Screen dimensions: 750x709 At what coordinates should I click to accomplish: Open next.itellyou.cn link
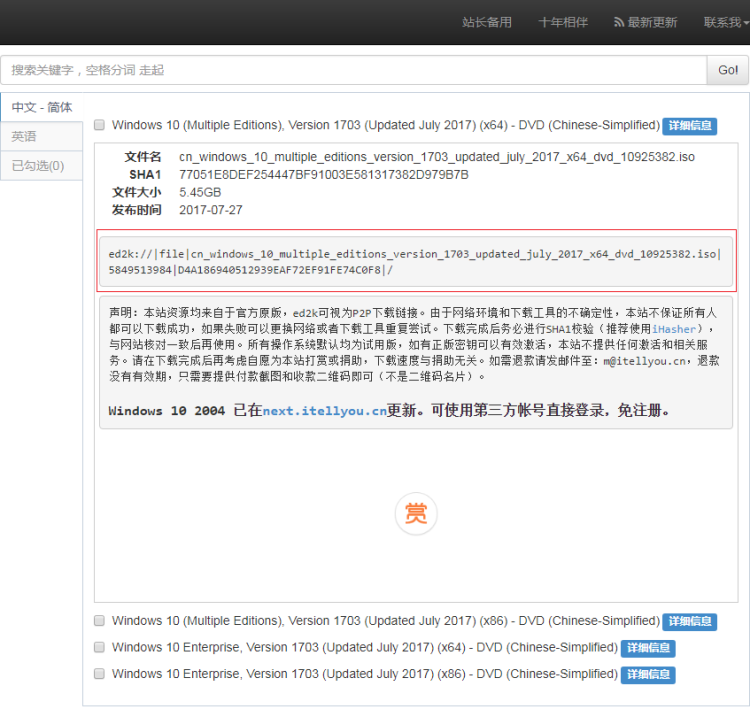point(324,410)
